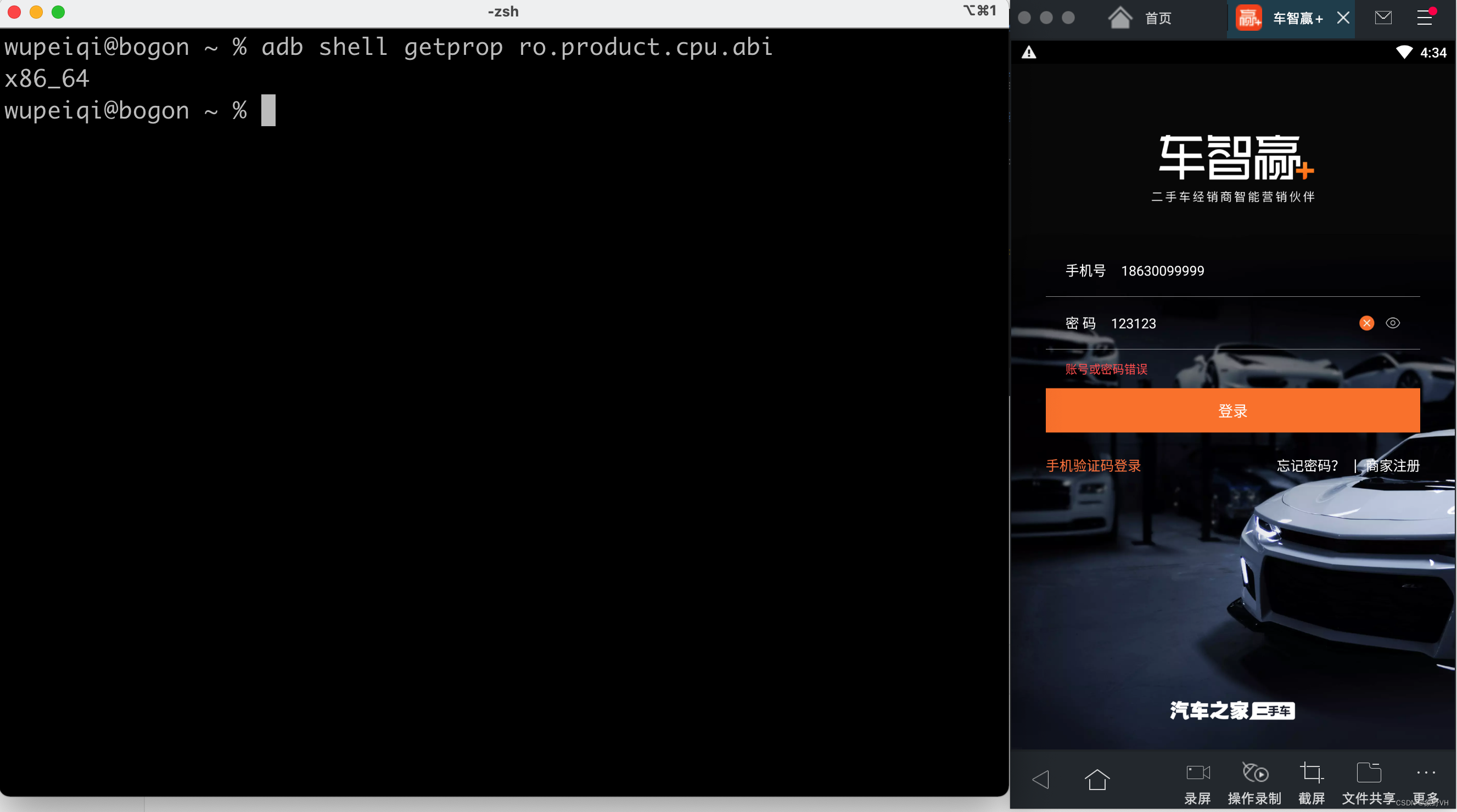
Task: Switch to the 车智赢+ app tab
Action: pyautogui.click(x=1291, y=18)
